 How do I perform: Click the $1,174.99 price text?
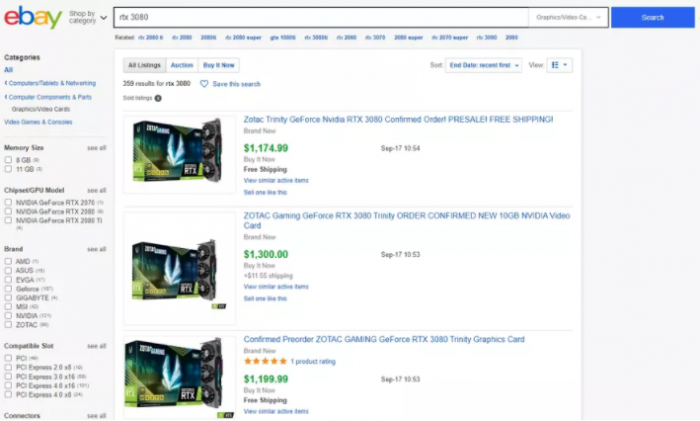(266, 148)
